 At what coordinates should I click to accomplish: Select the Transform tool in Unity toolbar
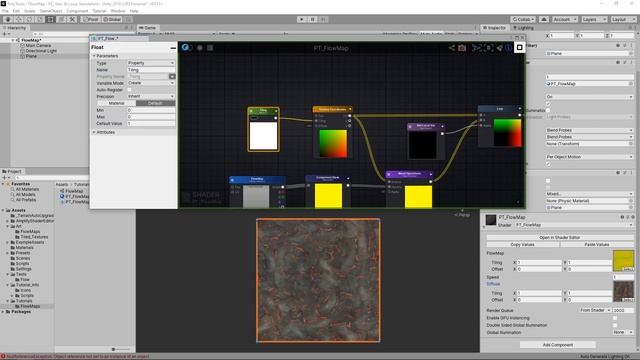(61, 19)
